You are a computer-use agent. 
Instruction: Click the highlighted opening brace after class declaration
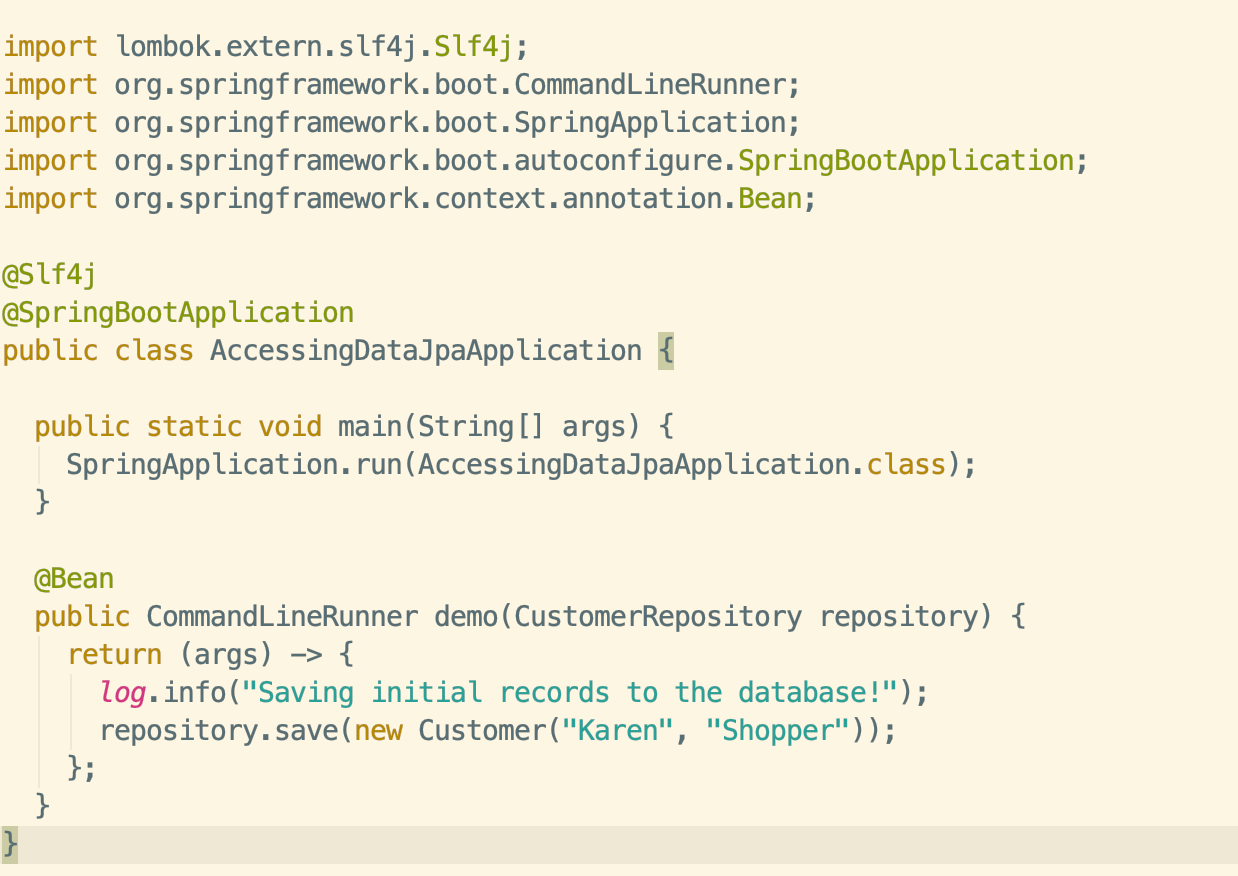click(x=668, y=350)
